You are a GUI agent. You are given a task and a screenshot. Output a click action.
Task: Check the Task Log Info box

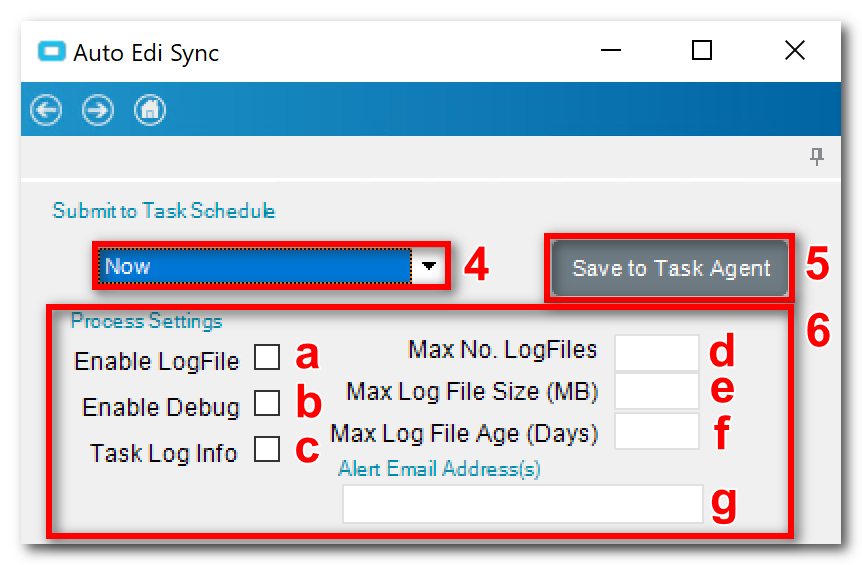pos(267,449)
